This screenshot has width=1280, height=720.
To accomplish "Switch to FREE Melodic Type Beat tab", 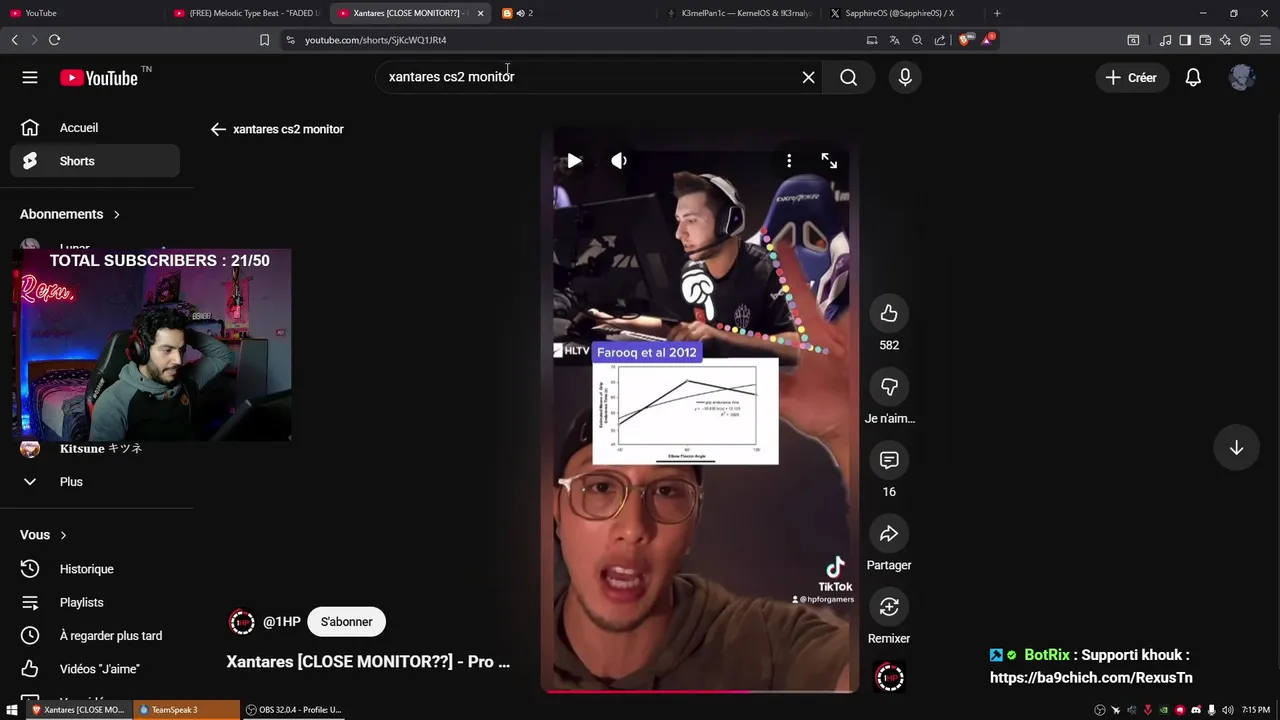I will [246, 13].
